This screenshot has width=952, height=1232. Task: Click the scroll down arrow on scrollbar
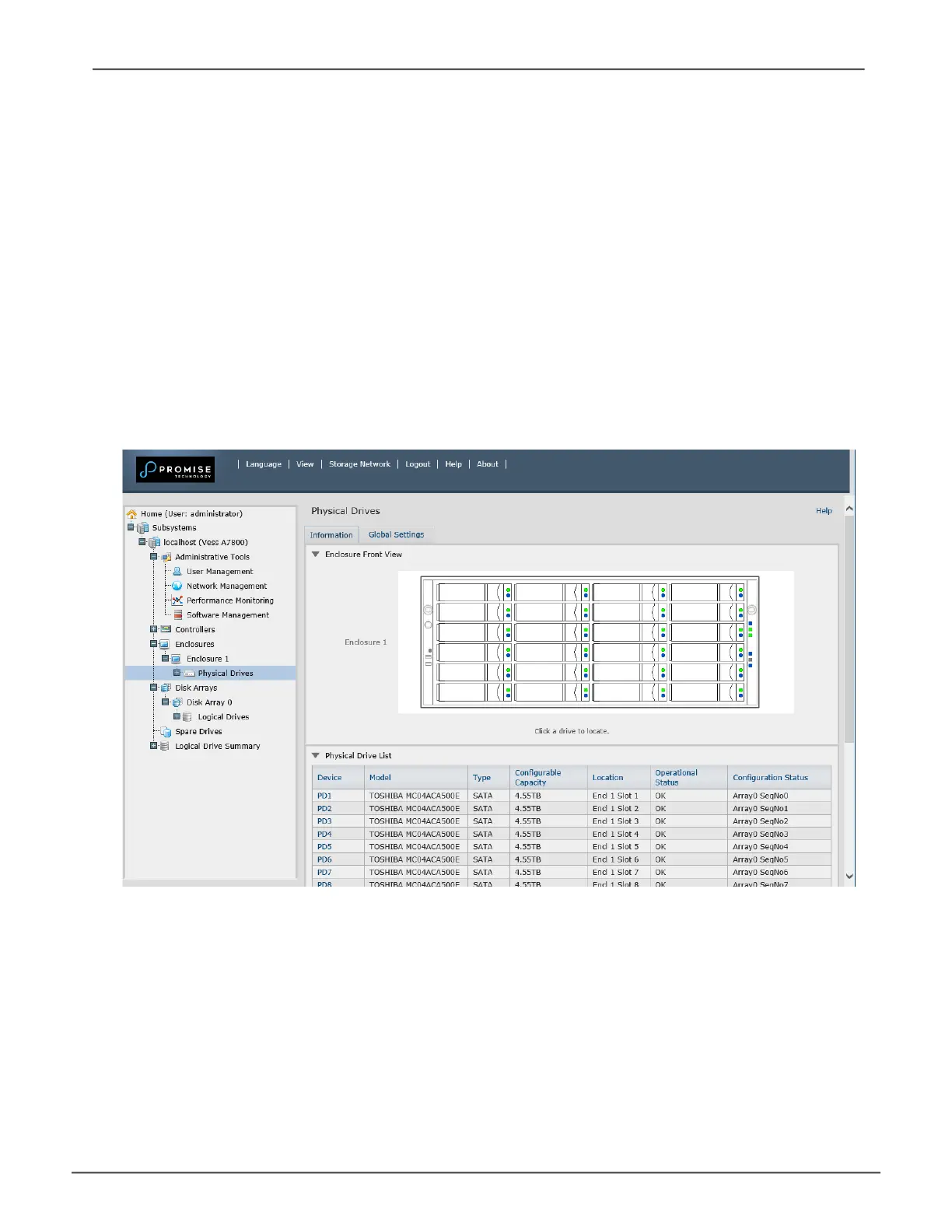point(849,877)
